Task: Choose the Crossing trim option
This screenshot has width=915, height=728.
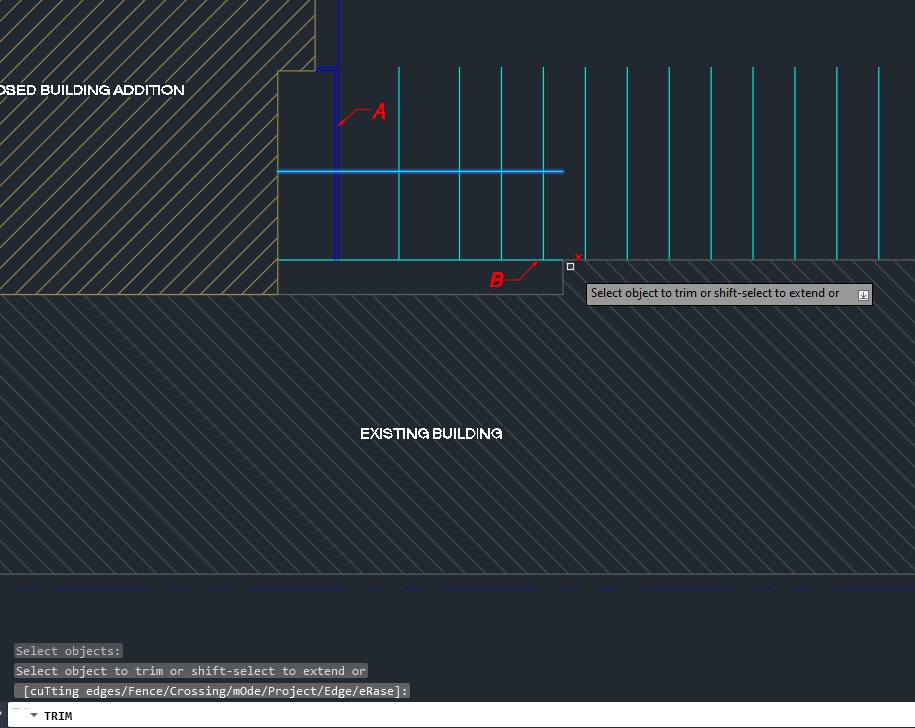Action: (x=199, y=690)
